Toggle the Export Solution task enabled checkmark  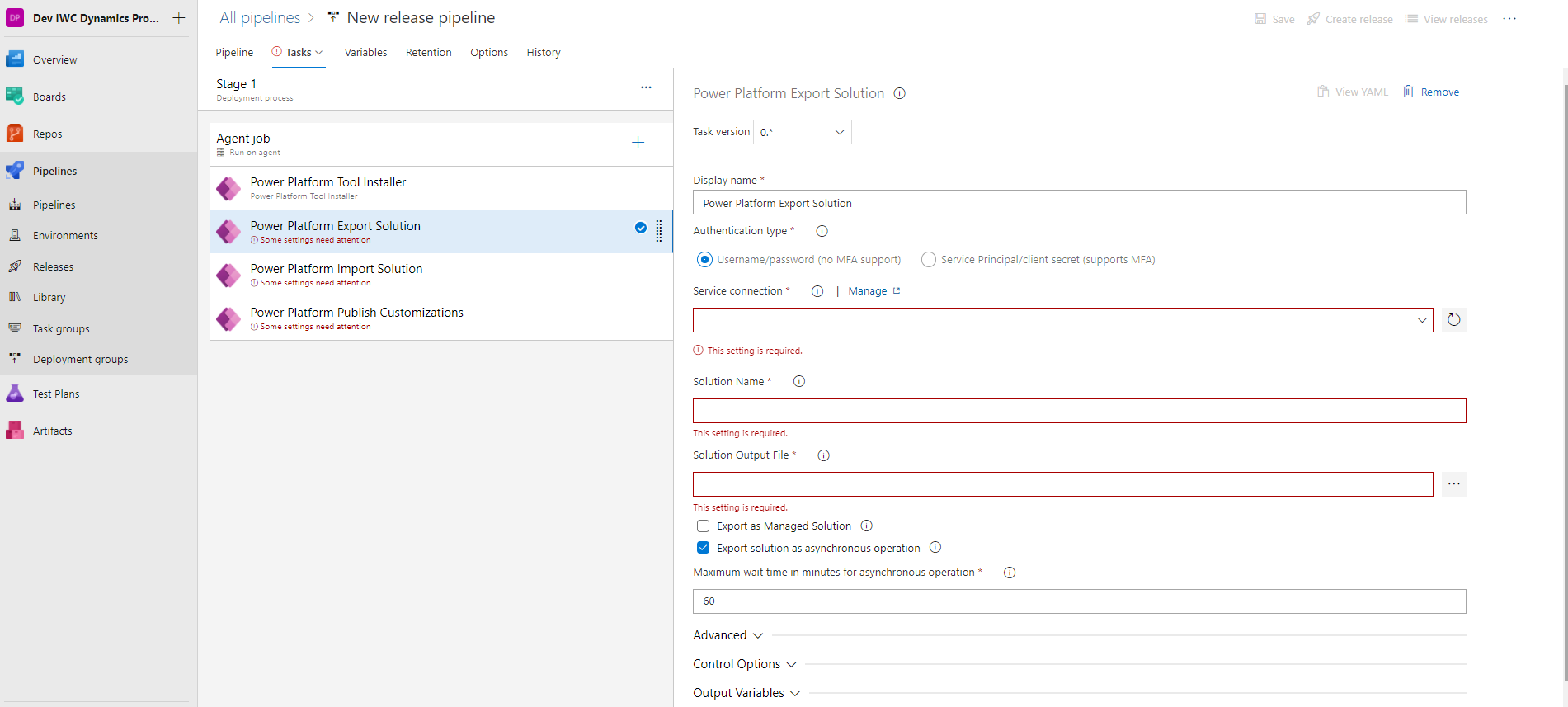pyautogui.click(x=641, y=228)
